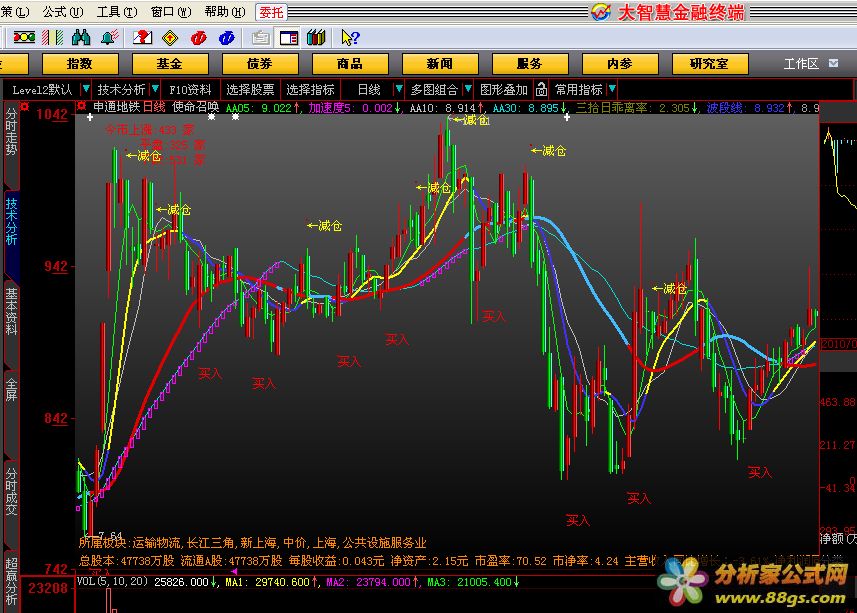The width and height of the screenshot is (857, 613).
Task: Switch to the 分时成交 side tab
Action: (x=11, y=491)
